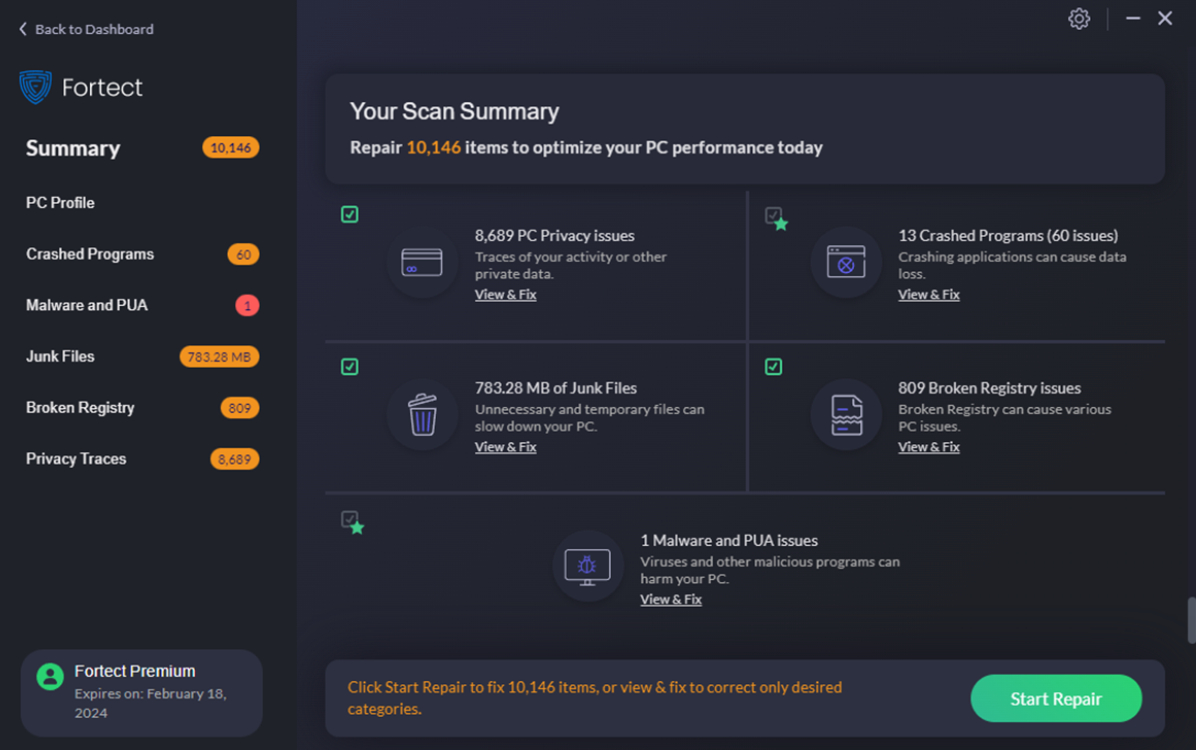Toggle the Broken Registry issues checkbox
This screenshot has height=750, width=1196.
point(773,366)
